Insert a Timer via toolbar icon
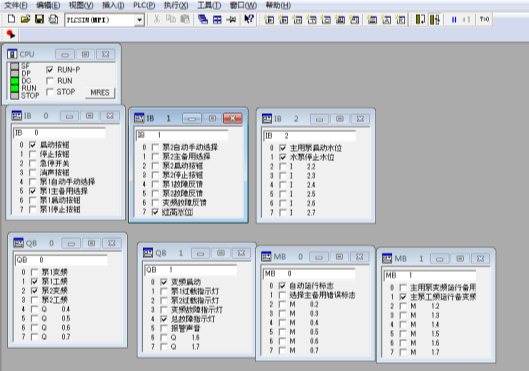 coord(312,20)
